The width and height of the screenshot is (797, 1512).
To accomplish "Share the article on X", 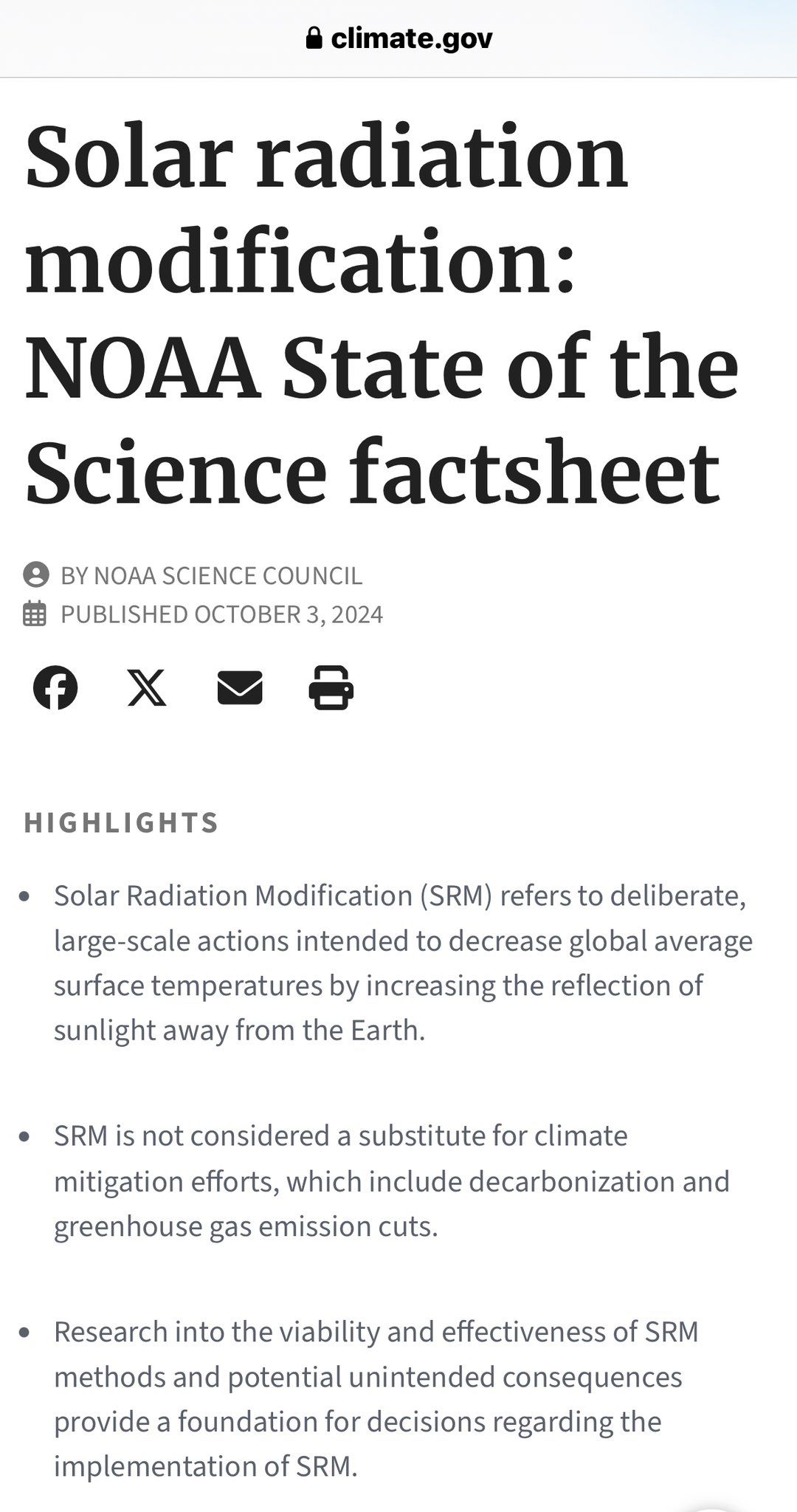I will [x=147, y=687].
